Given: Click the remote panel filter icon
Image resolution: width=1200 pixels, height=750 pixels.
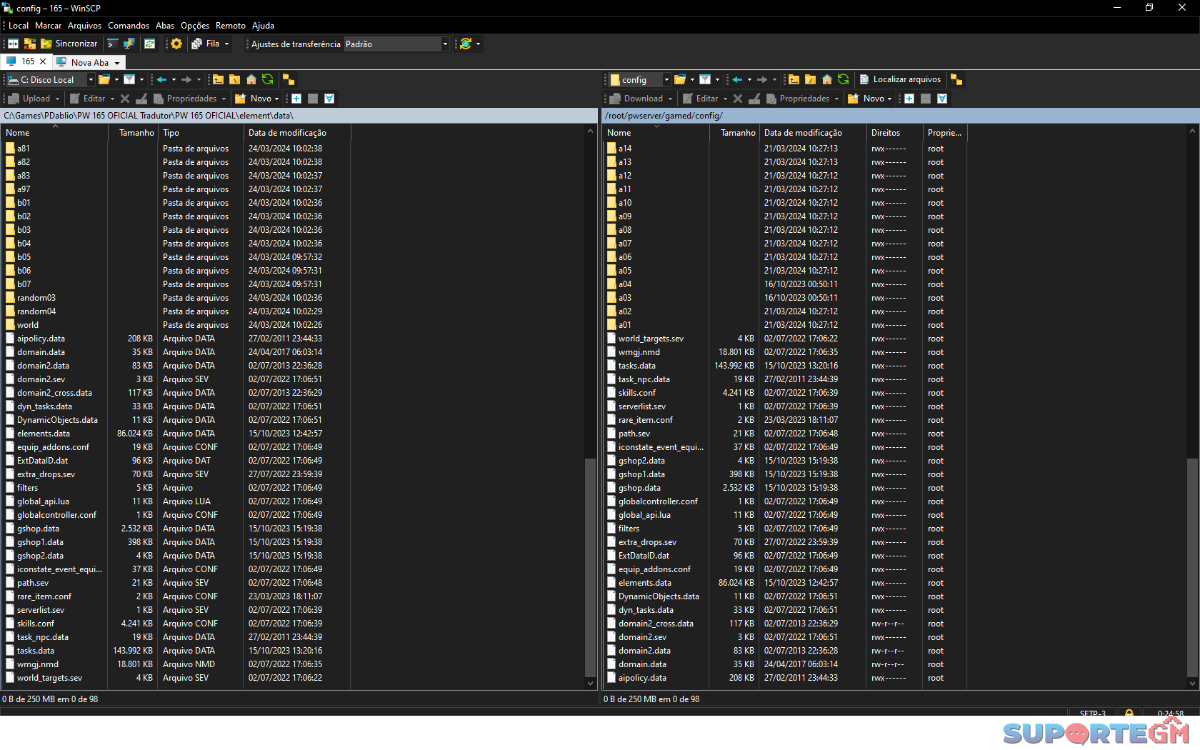Looking at the screenshot, I should coord(705,79).
